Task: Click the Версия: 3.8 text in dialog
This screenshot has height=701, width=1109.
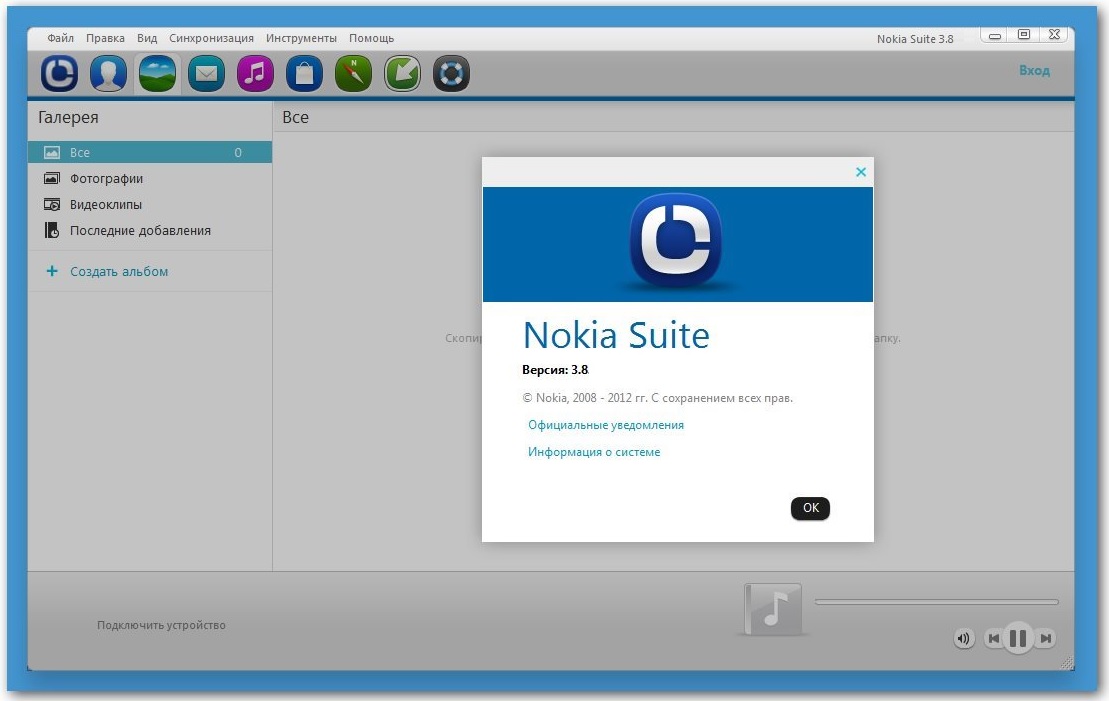Action: point(555,370)
